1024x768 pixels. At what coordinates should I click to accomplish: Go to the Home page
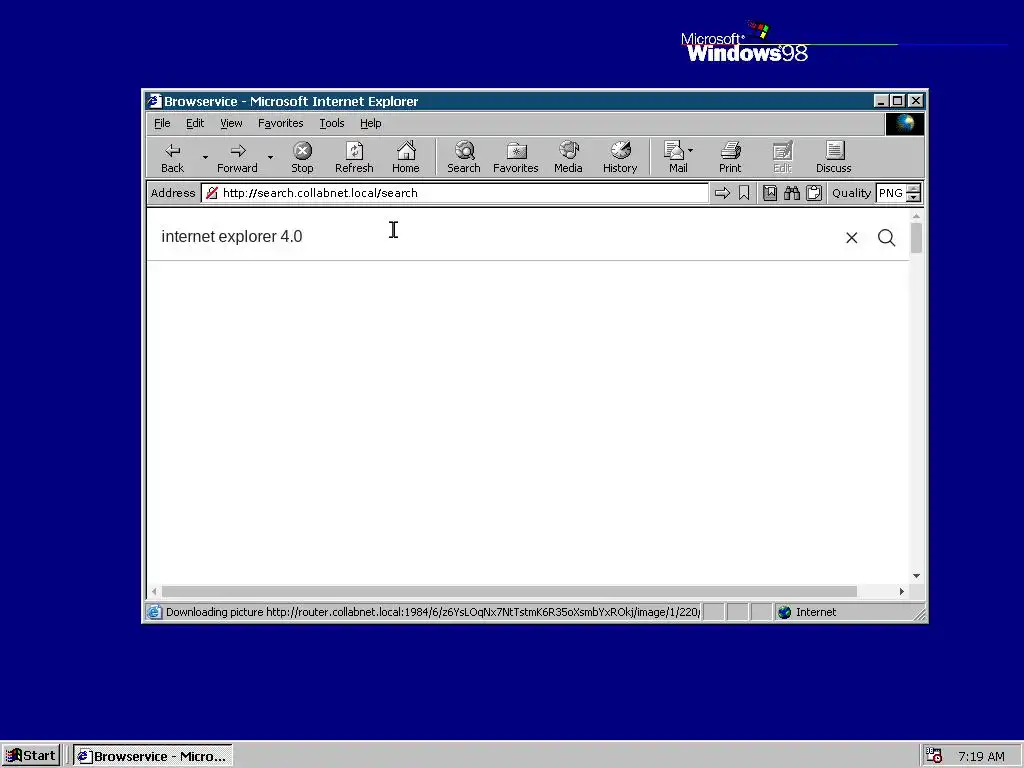[406, 157]
